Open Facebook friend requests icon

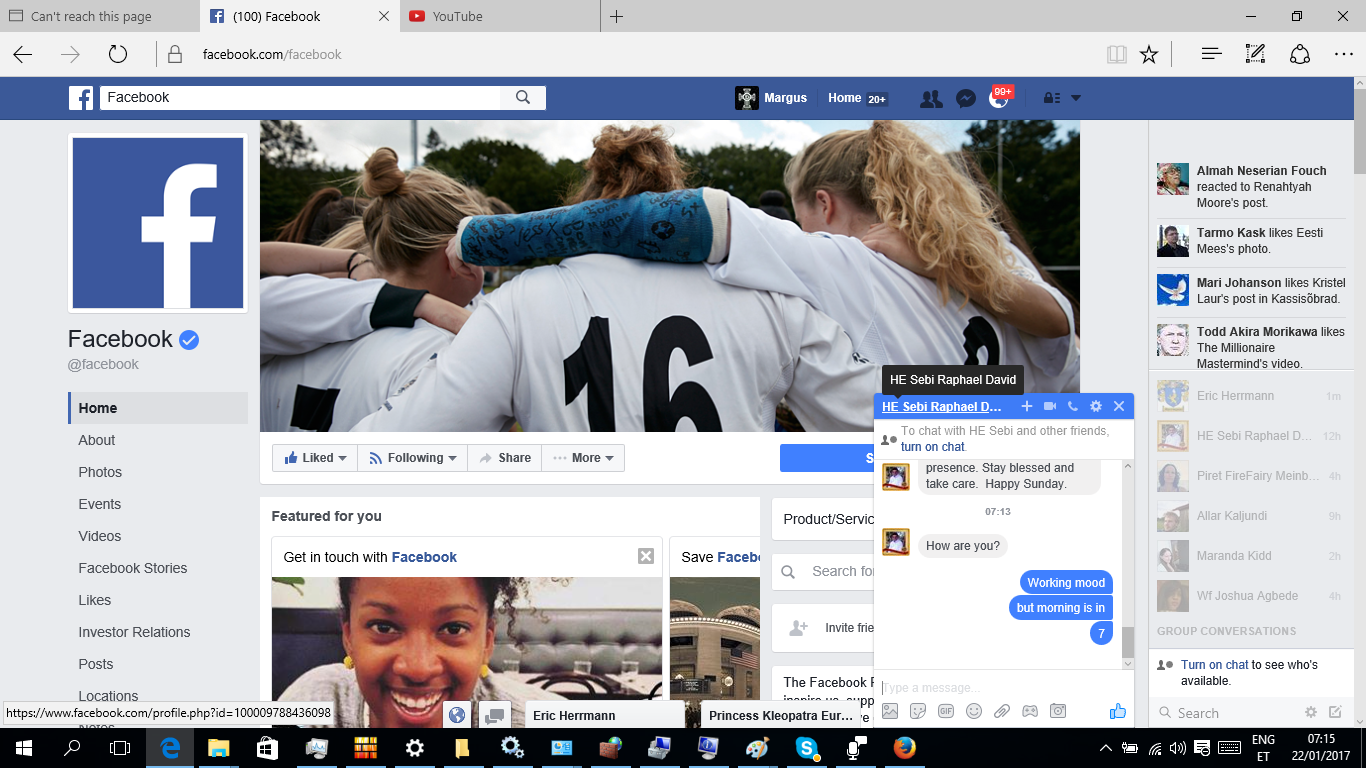931,98
